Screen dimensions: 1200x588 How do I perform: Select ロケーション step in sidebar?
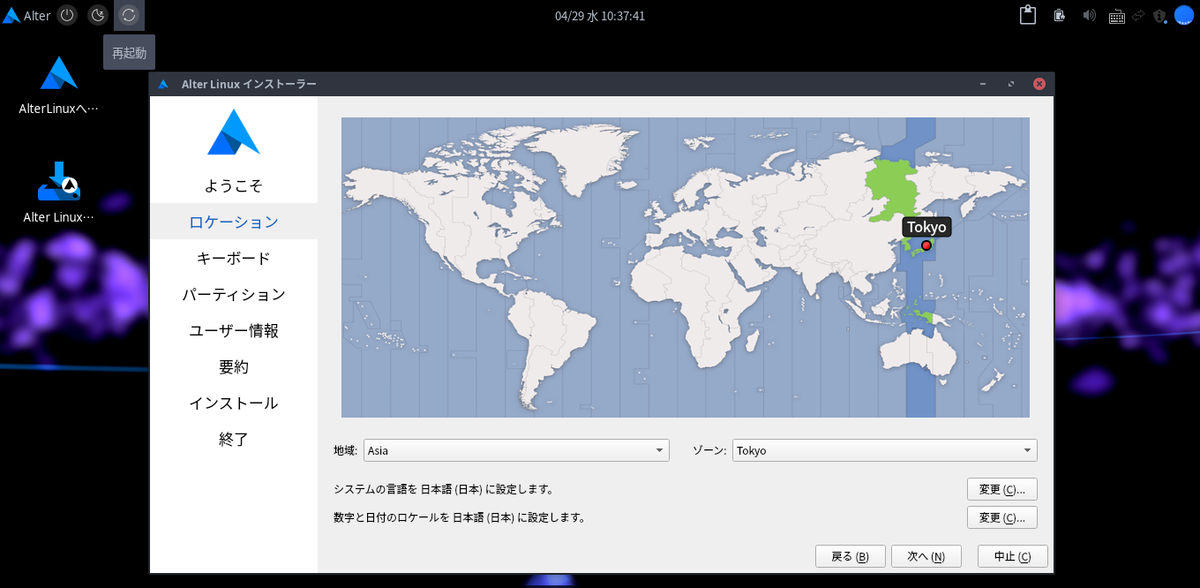(x=233, y=222)
